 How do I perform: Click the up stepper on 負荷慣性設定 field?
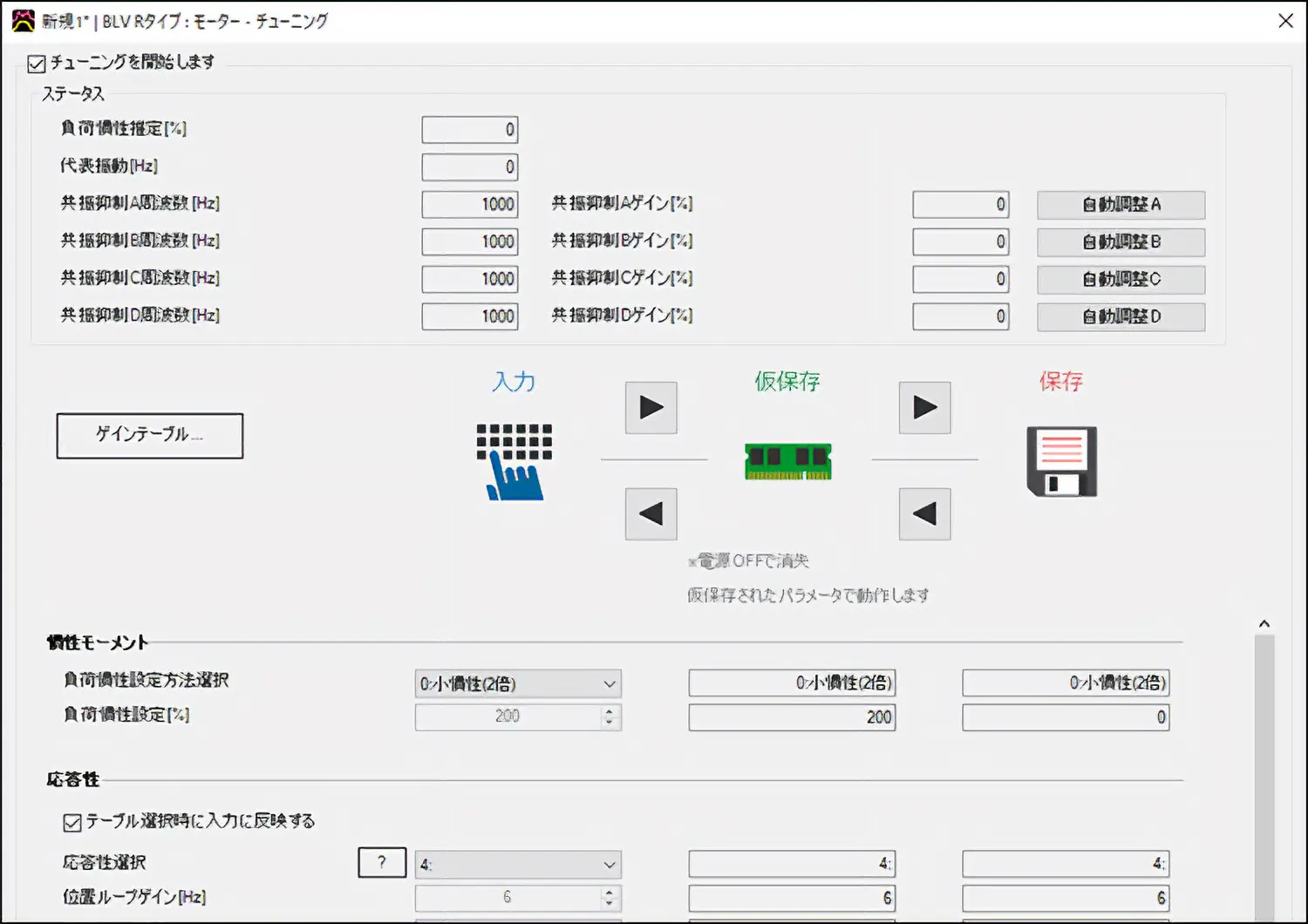click(x=608, y=712)
